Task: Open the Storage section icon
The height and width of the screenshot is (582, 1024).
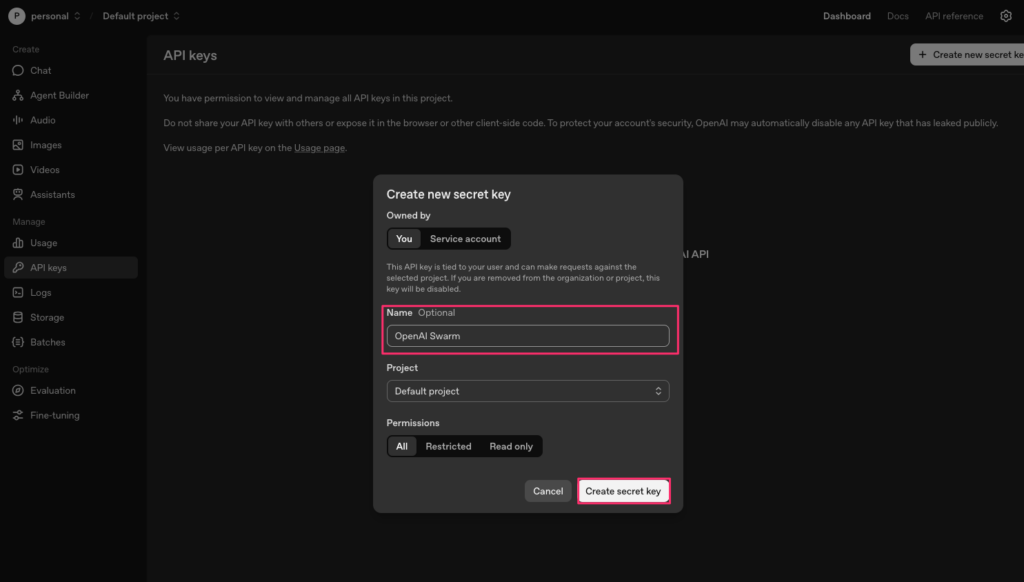Action: 17,318
